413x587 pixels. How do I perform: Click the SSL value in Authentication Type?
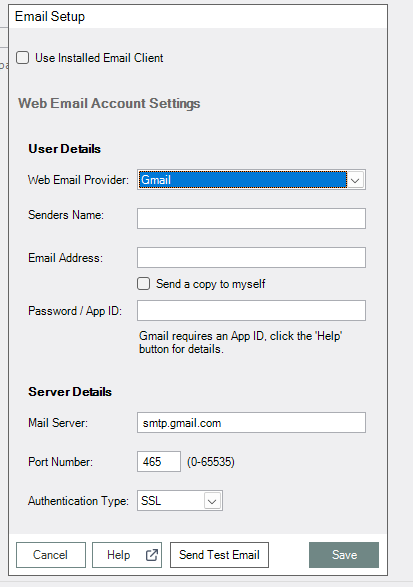[151, 501]
